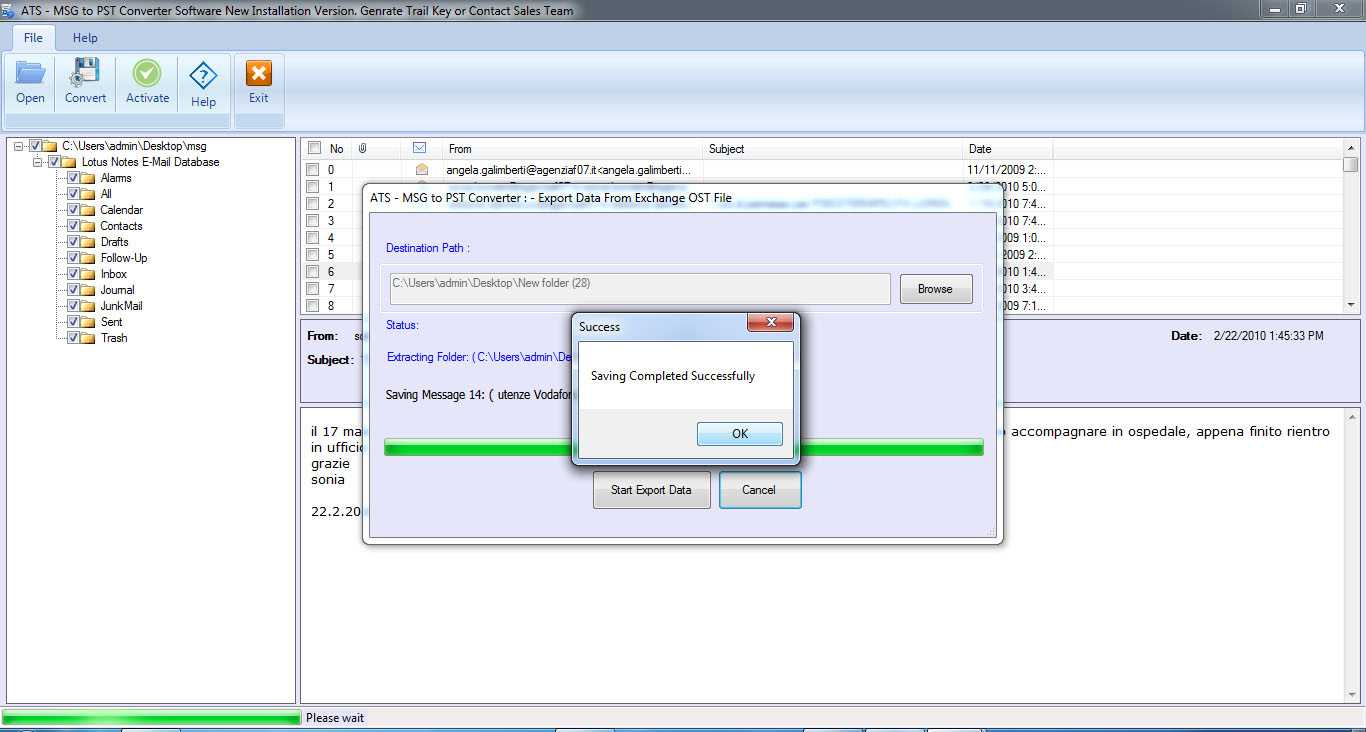Click the Activate green checkmark icon
1366x732 pixels.
tap(147, 73)
